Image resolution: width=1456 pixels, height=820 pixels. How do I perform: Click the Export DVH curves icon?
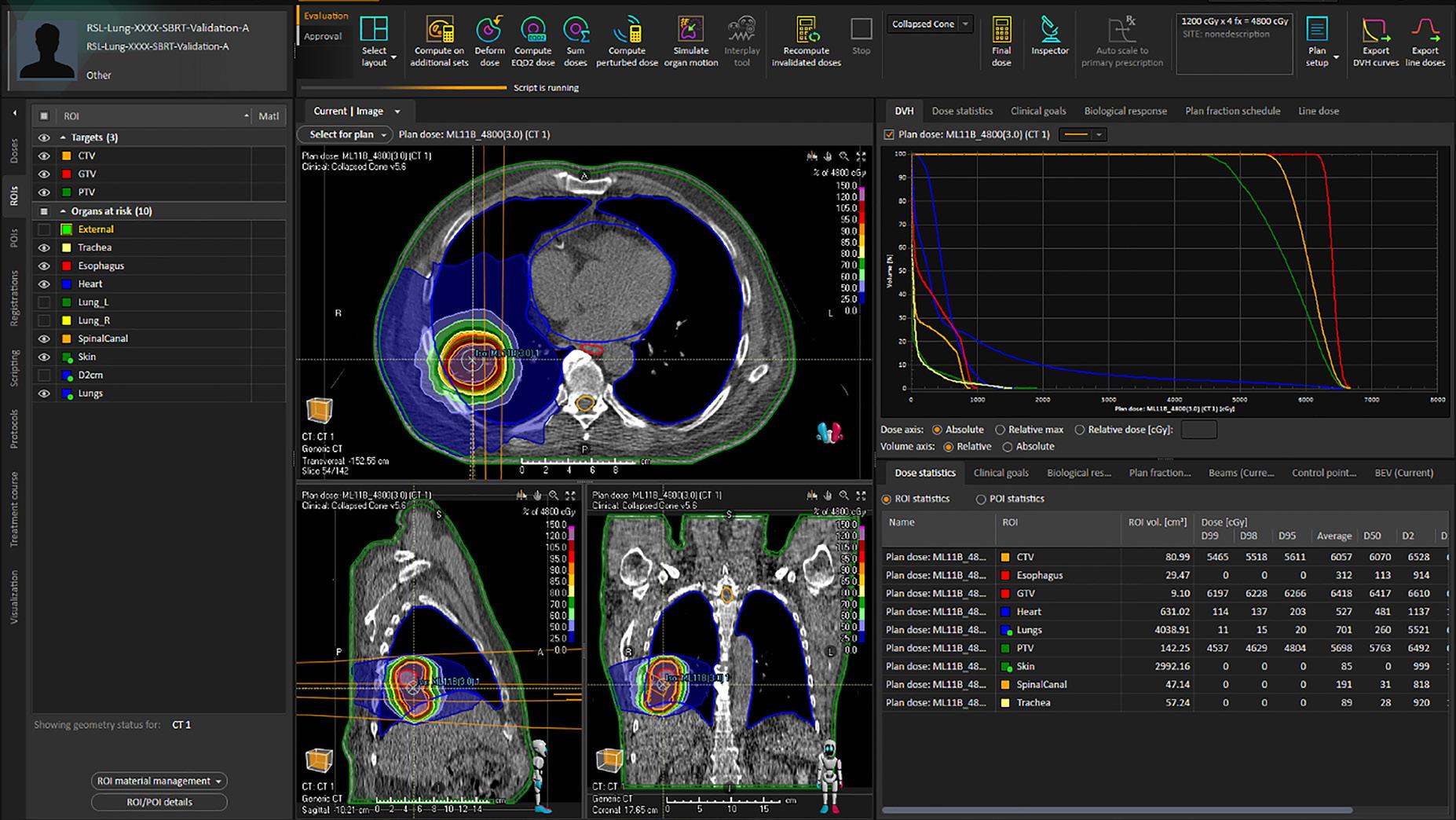point(1375,31)
